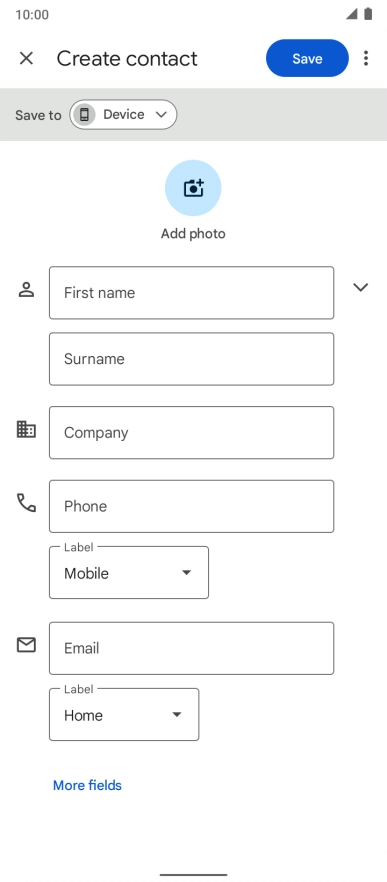
Task: Tap the phone handset icon
Action: (x=26, y=503)
